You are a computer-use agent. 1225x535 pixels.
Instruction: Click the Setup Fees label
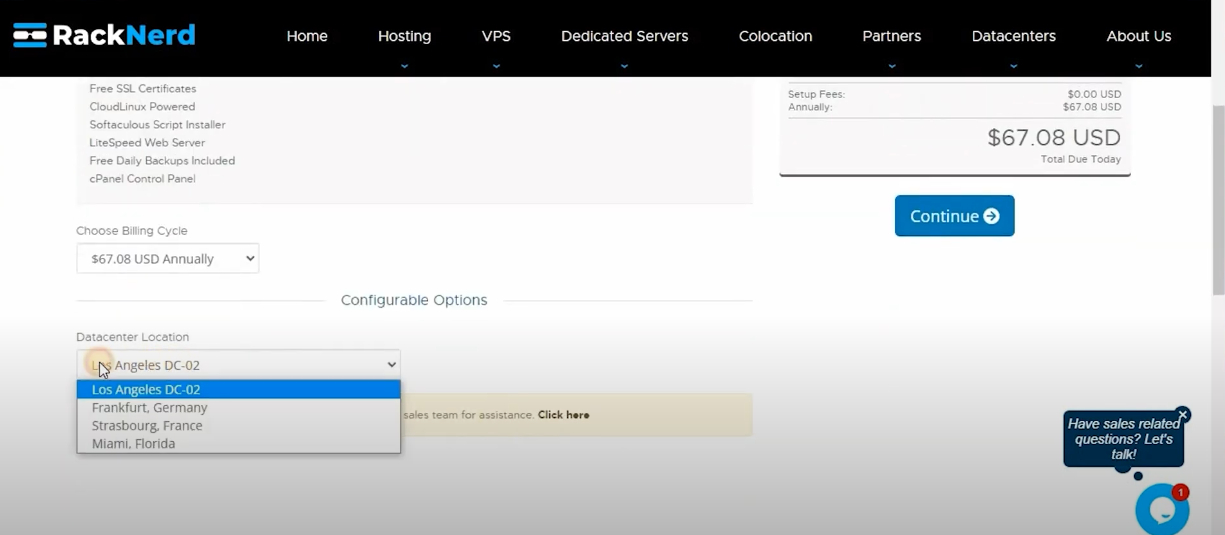(x=816, y=95)
